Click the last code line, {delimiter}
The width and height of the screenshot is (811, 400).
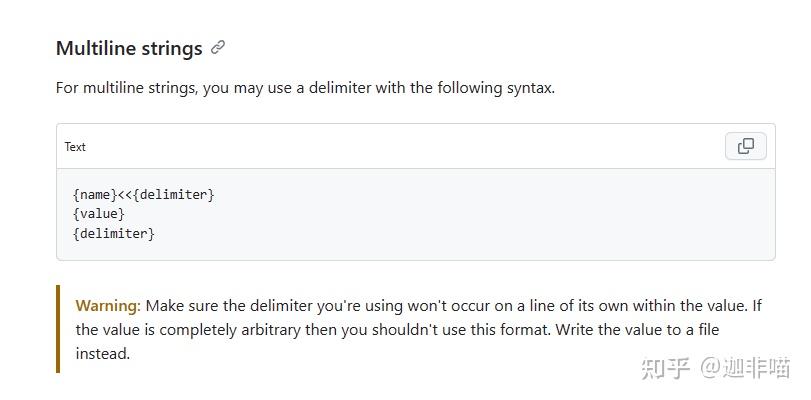pyautogui.click(x=114, y=234)
